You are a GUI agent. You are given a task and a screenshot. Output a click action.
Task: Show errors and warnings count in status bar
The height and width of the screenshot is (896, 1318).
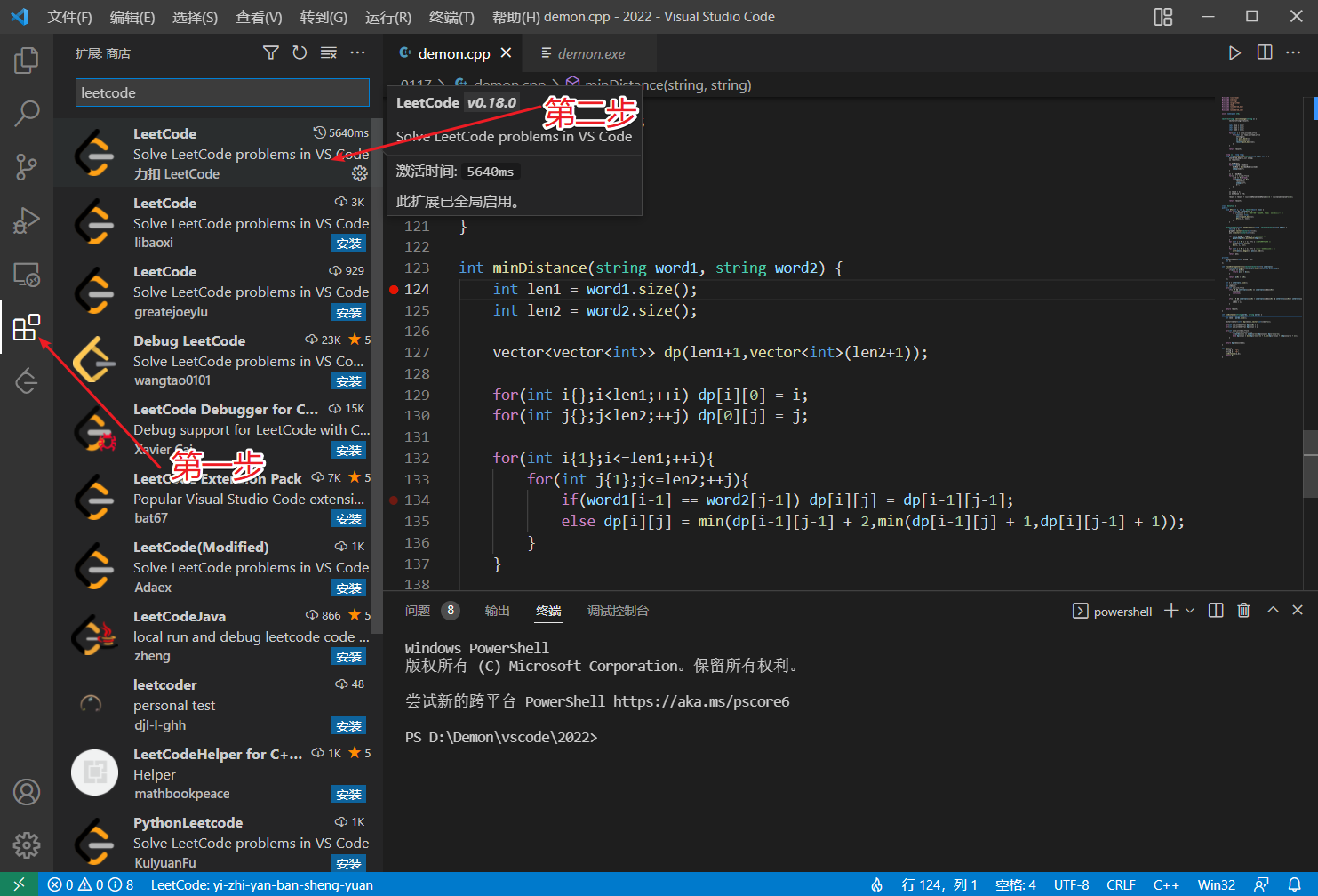point(91,884)
